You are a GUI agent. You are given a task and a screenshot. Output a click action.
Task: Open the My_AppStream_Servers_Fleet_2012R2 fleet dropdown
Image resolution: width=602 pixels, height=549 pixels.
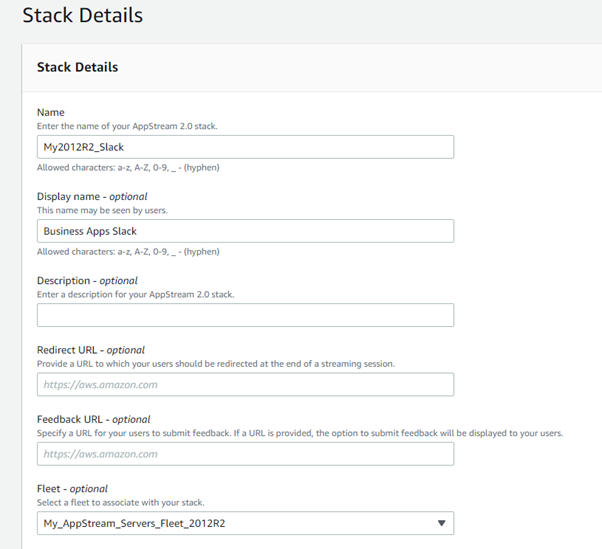pyautogui.click(x=245, y=523)
